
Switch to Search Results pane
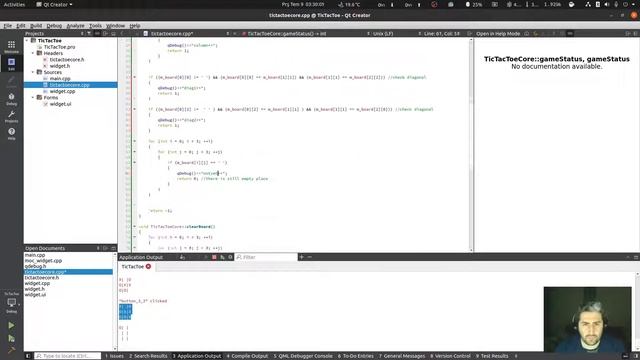149,356
